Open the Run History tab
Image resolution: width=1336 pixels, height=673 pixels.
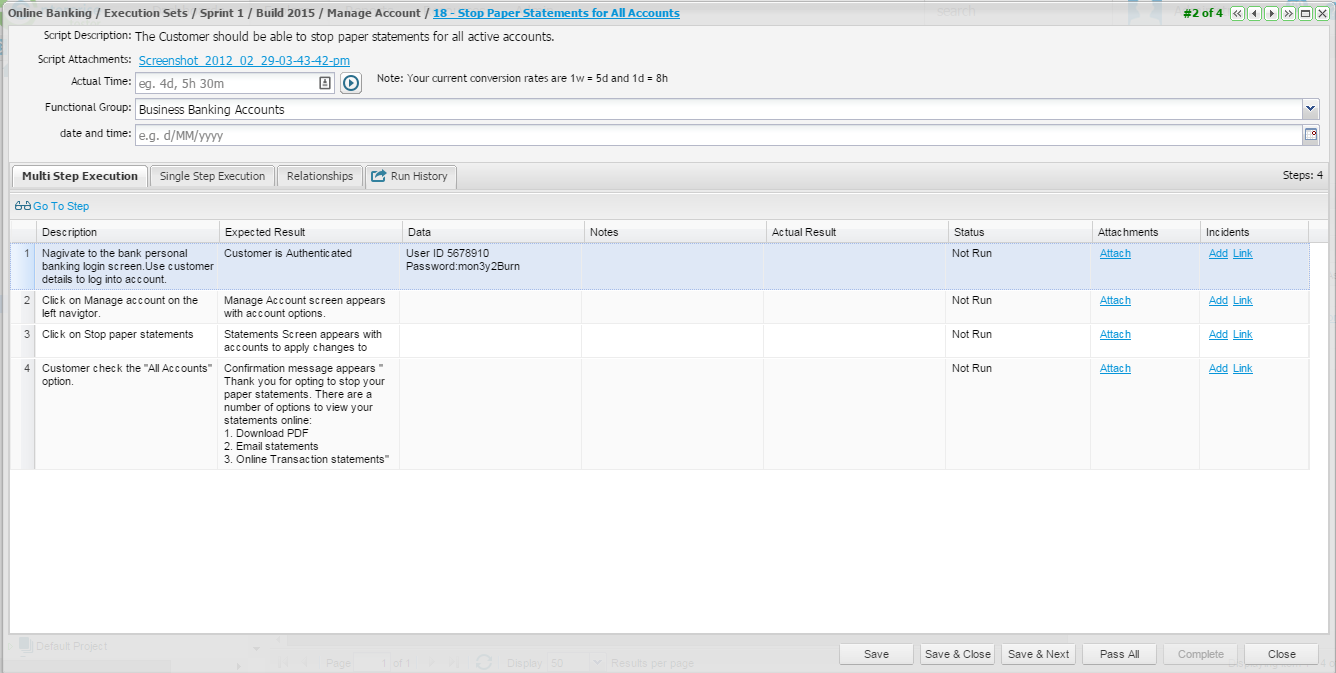tap(410, 176)
